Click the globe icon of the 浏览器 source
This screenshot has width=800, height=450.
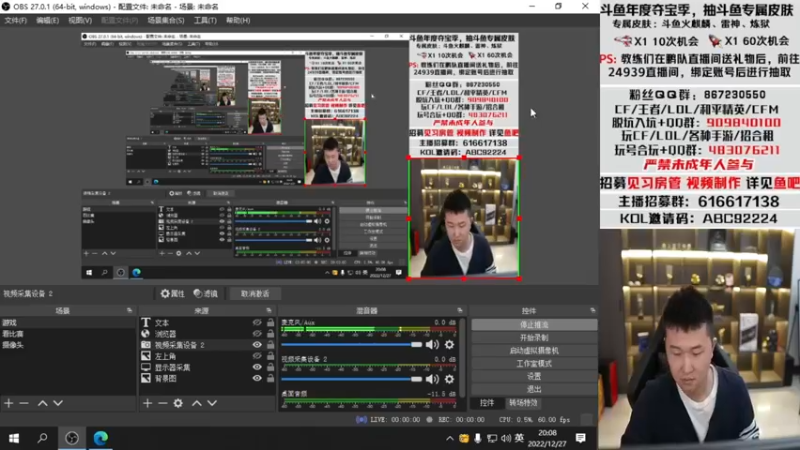146,334
